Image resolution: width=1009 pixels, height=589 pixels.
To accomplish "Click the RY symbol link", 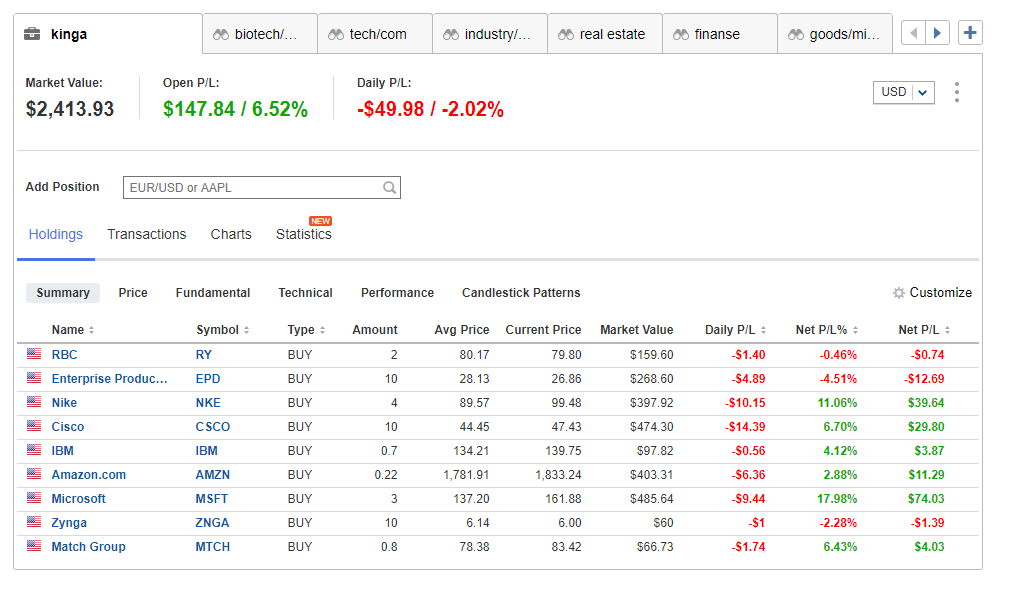I will (x=204, y=355).
